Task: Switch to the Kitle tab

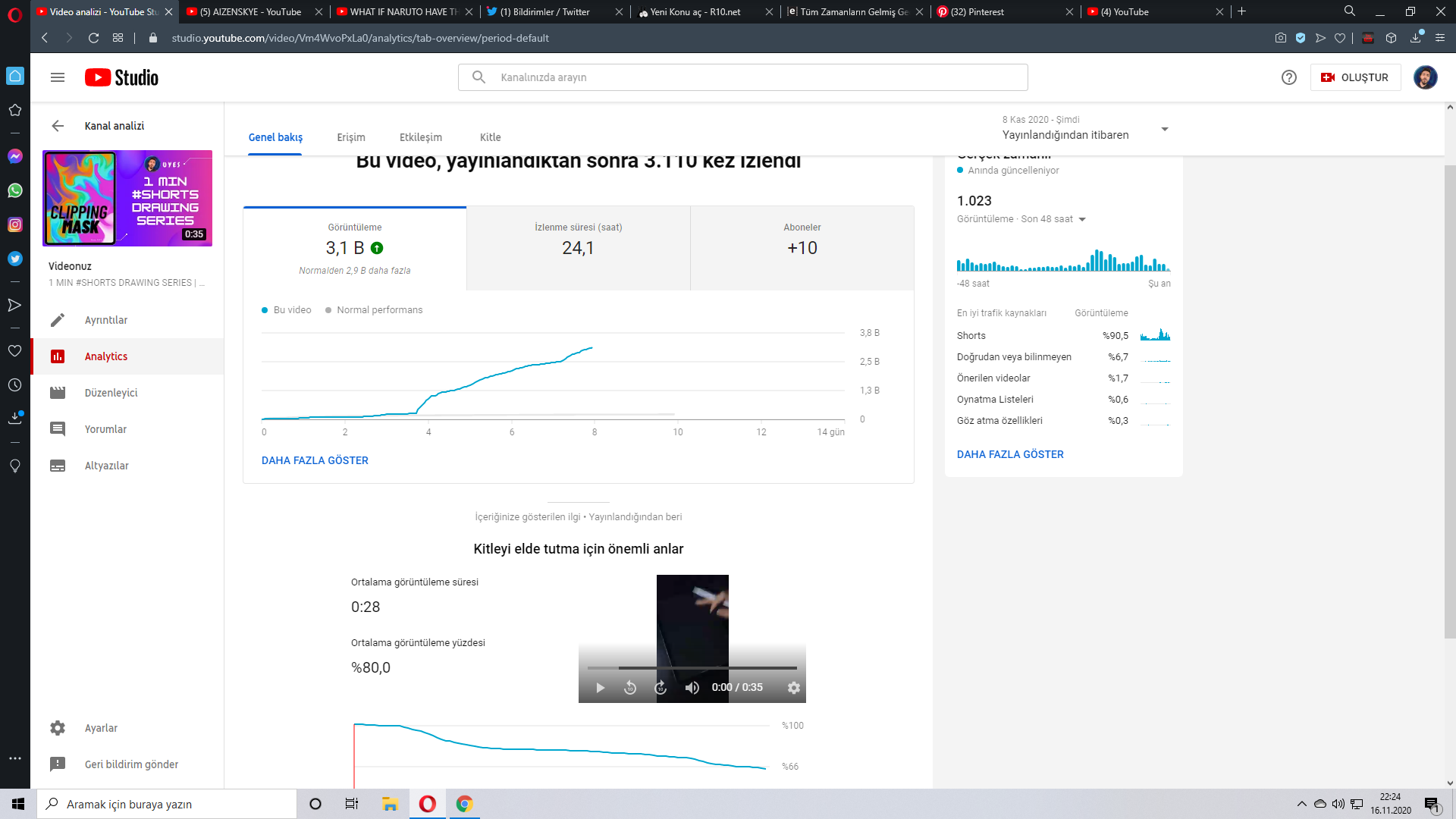Action: [491, 137]
